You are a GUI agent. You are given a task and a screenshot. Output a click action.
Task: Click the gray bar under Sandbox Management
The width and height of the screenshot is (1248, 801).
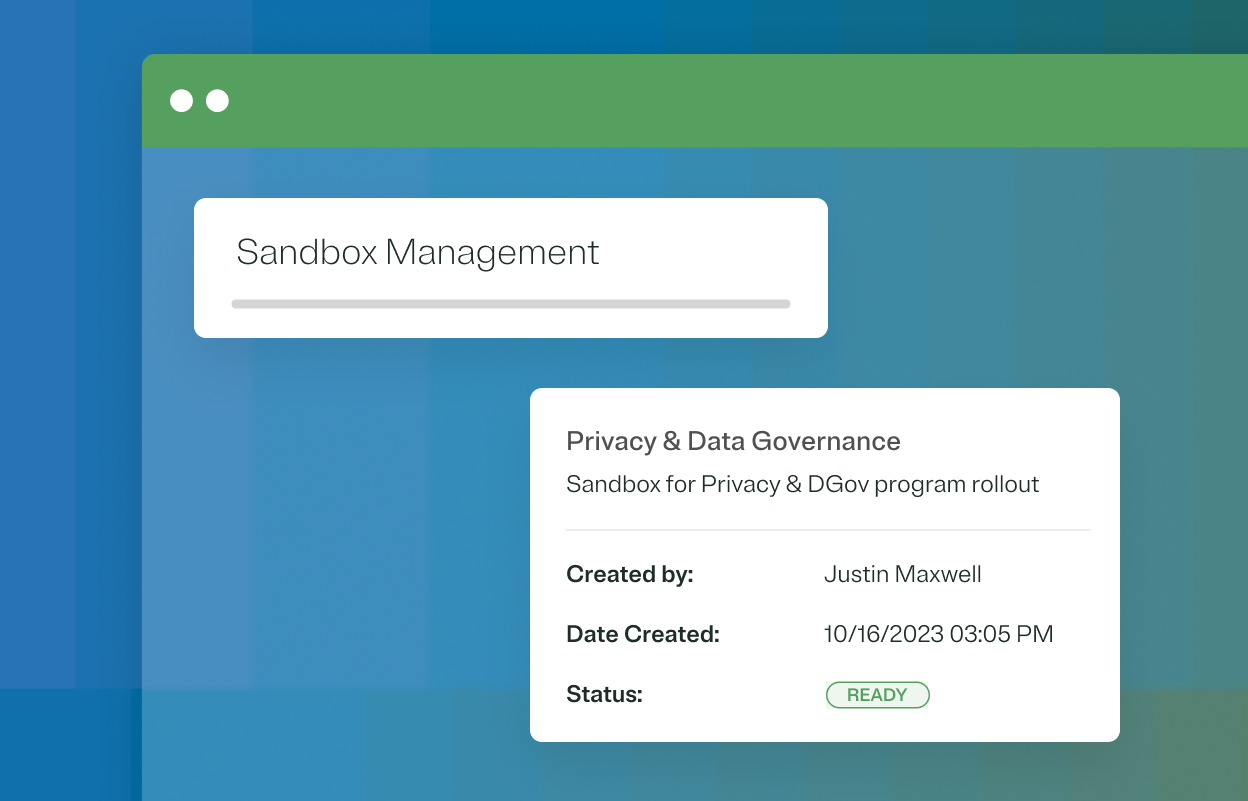click(510, 304)
